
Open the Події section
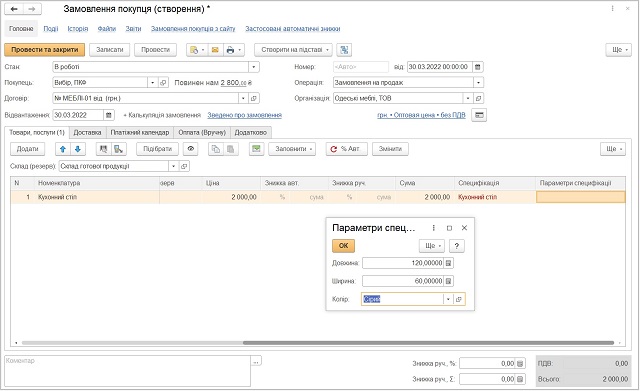point(51,29)
